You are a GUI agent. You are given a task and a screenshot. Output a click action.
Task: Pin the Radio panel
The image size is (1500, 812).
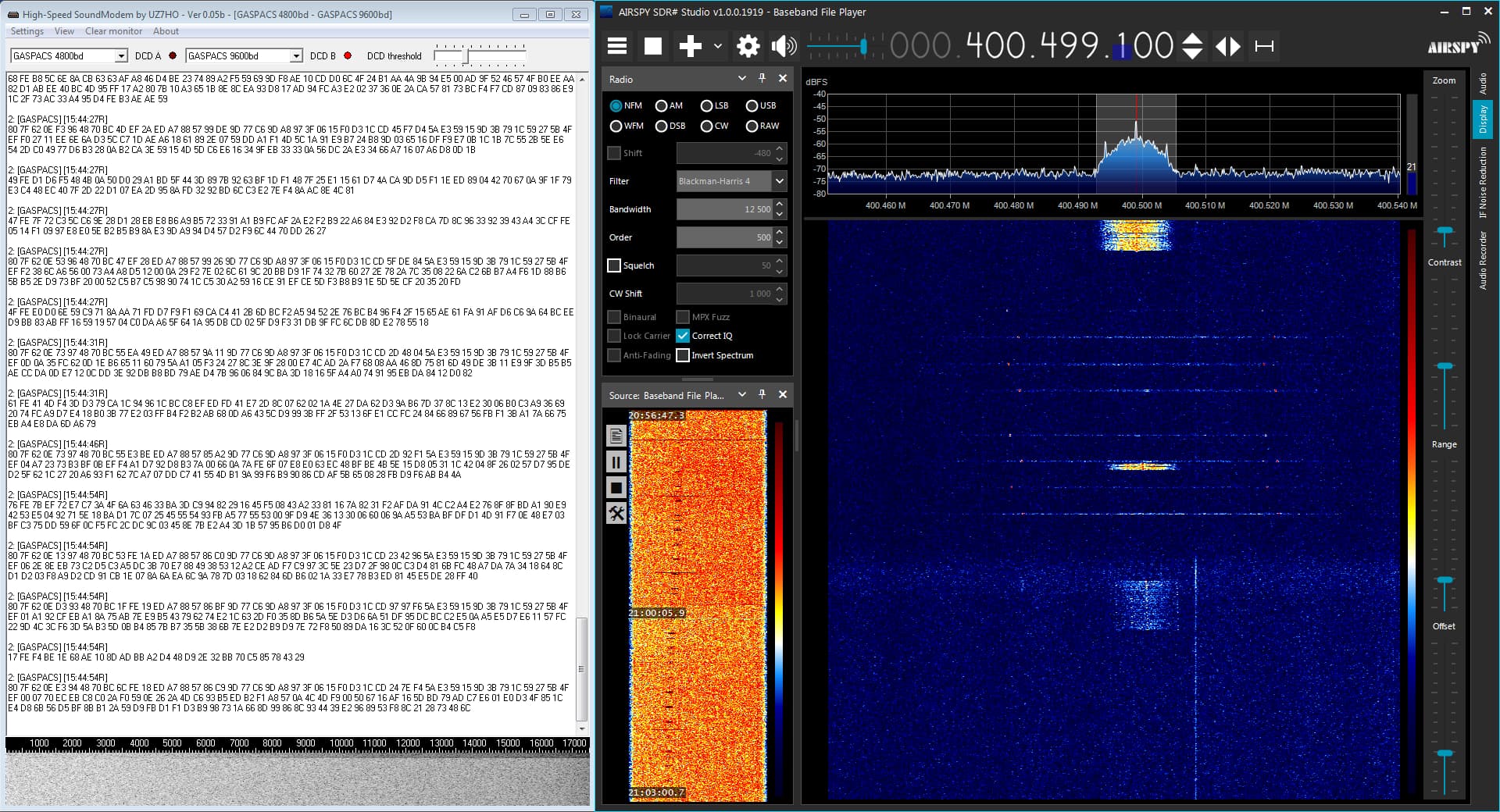pyautogui.click(x=762, y=78)
